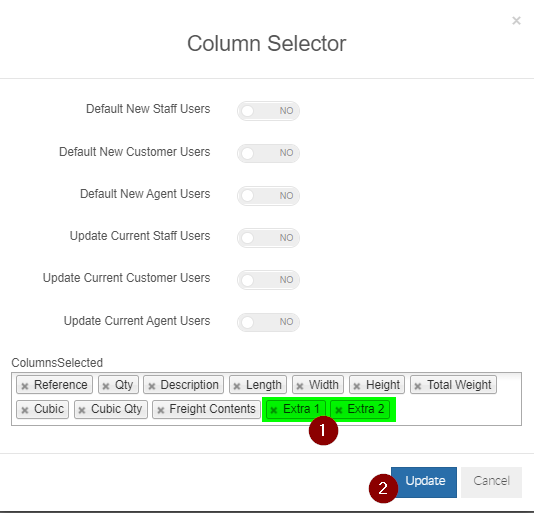Click empty area of ColumnsSelected field

[458, 409]
